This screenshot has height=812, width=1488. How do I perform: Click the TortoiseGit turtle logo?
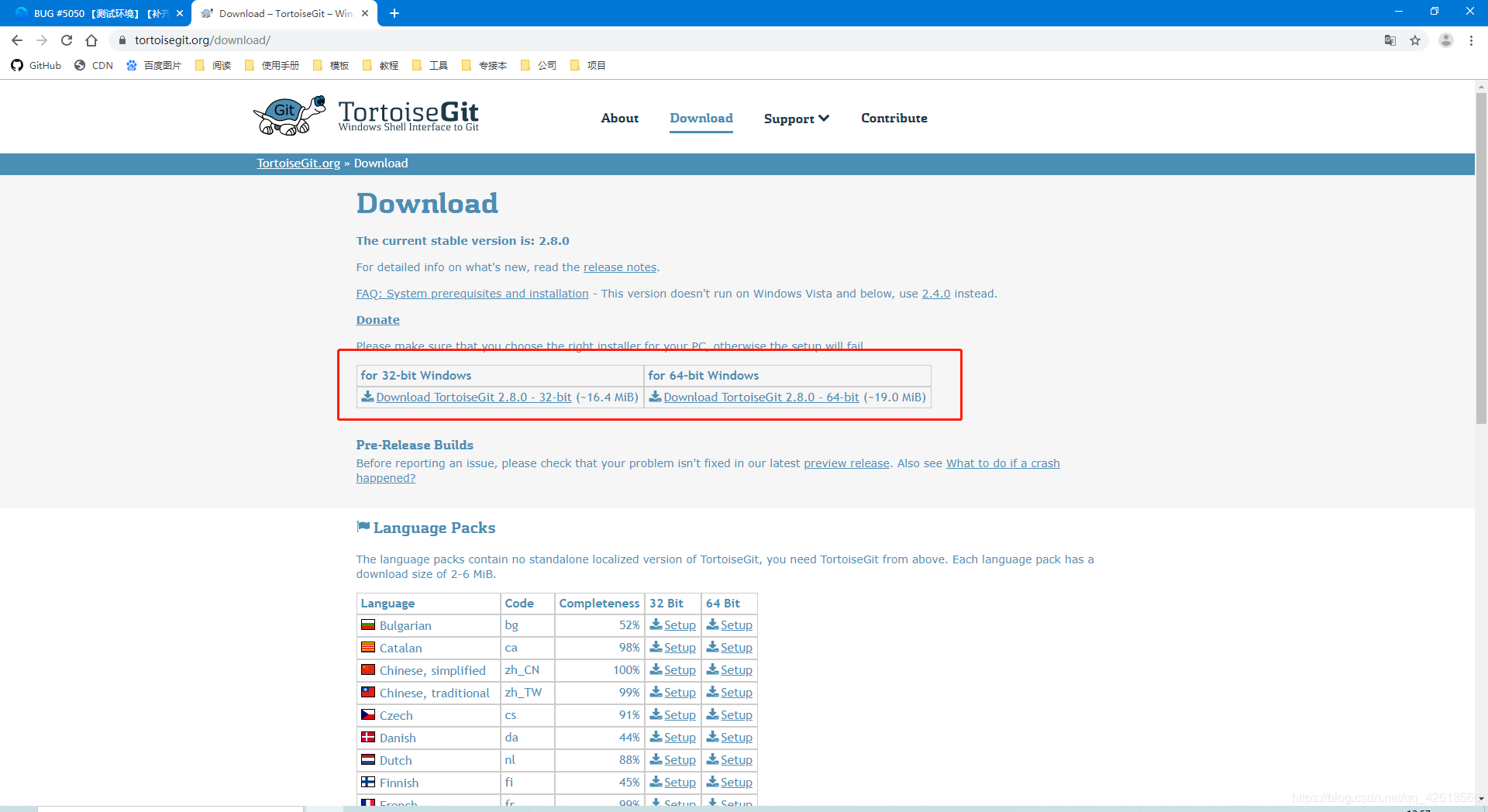click(290, 116)
